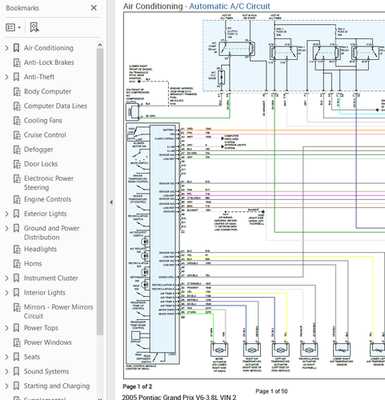The image size is (385, 400).
Task: Click the Ground and Power Distribution bookmark icon
Action: (x=16, y=228)
